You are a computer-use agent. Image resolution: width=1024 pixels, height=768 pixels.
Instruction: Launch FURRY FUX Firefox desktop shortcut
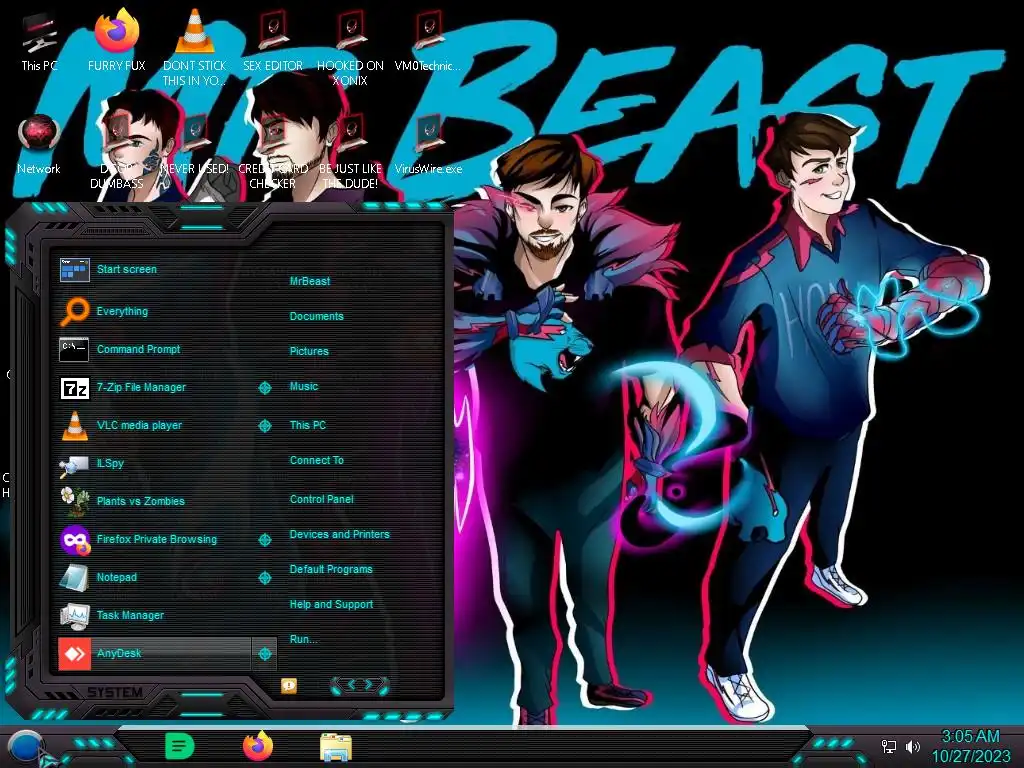tap(117, 40)
